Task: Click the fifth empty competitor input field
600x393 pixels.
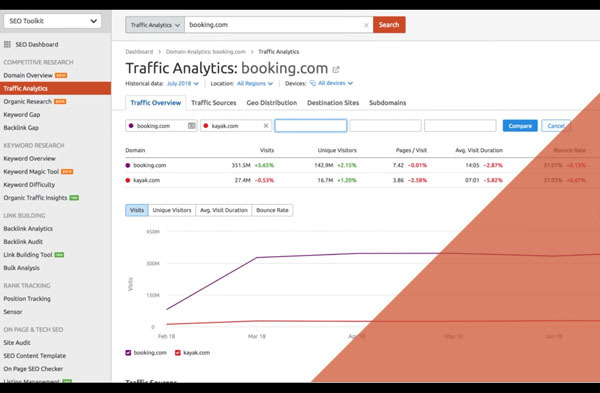Action: [460, 126]
